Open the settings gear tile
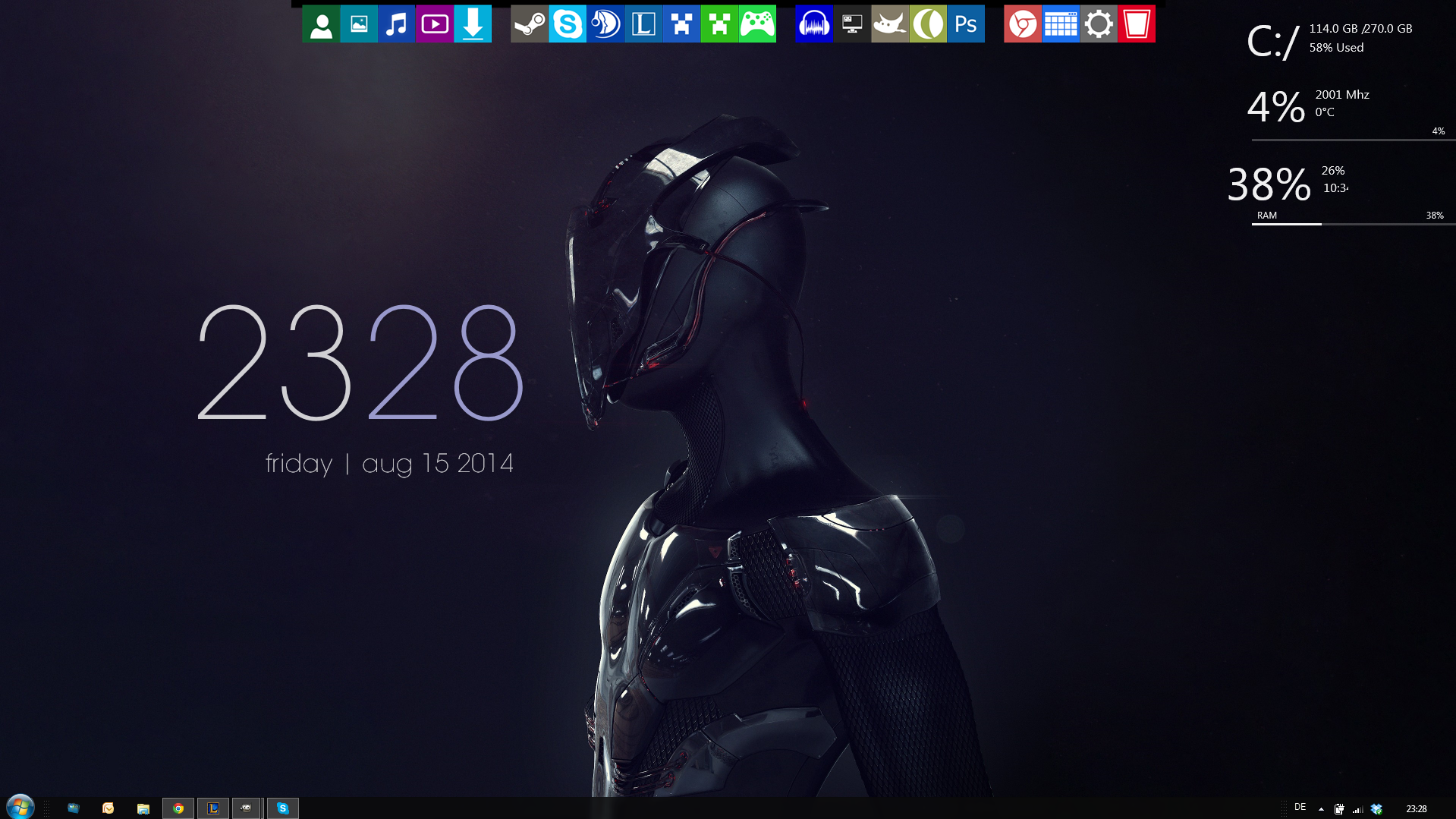This screenshot has width=1456, height=819. point(1099,24)
